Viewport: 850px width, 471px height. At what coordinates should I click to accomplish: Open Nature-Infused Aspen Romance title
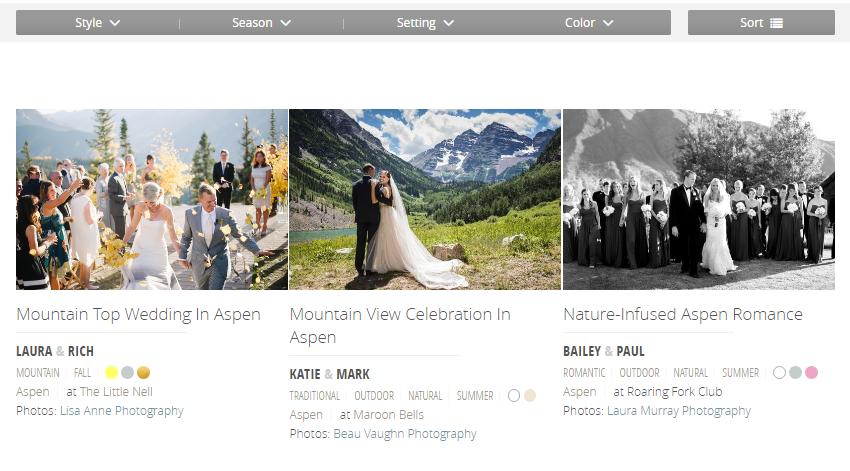pyautogui.click(x=683, y=314)
